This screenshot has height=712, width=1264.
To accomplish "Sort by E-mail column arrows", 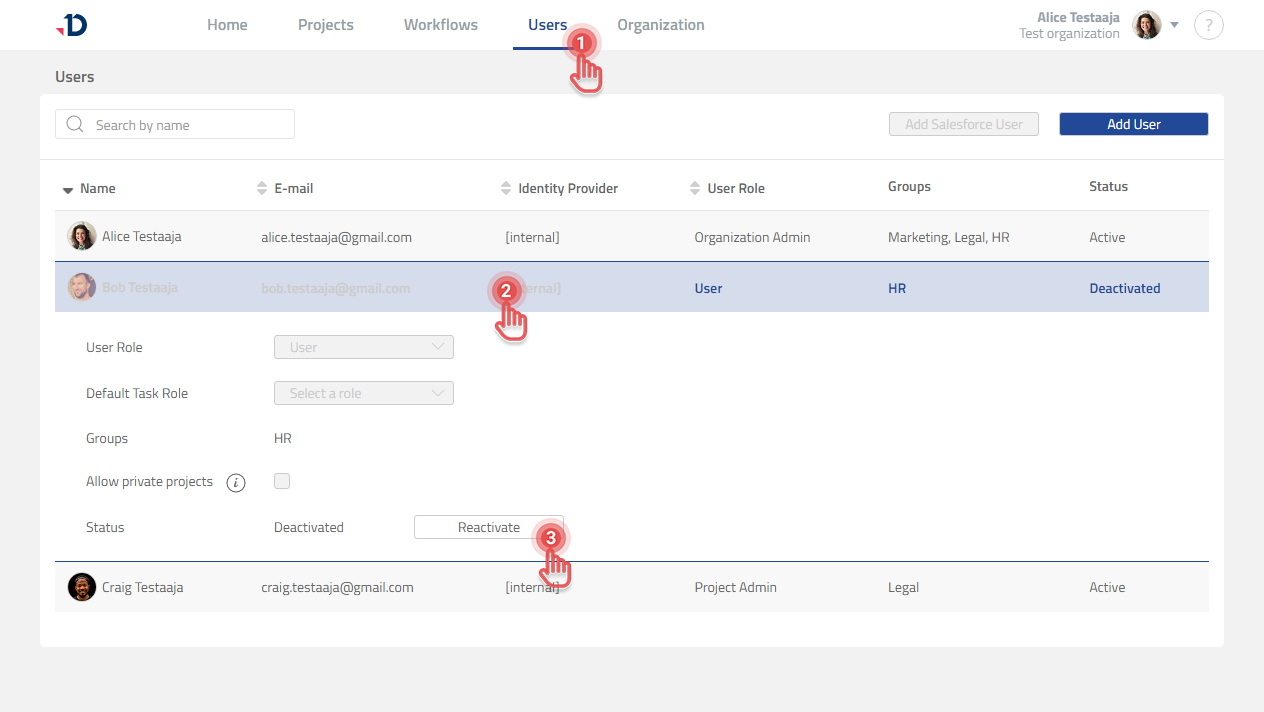I will point(263,188).
